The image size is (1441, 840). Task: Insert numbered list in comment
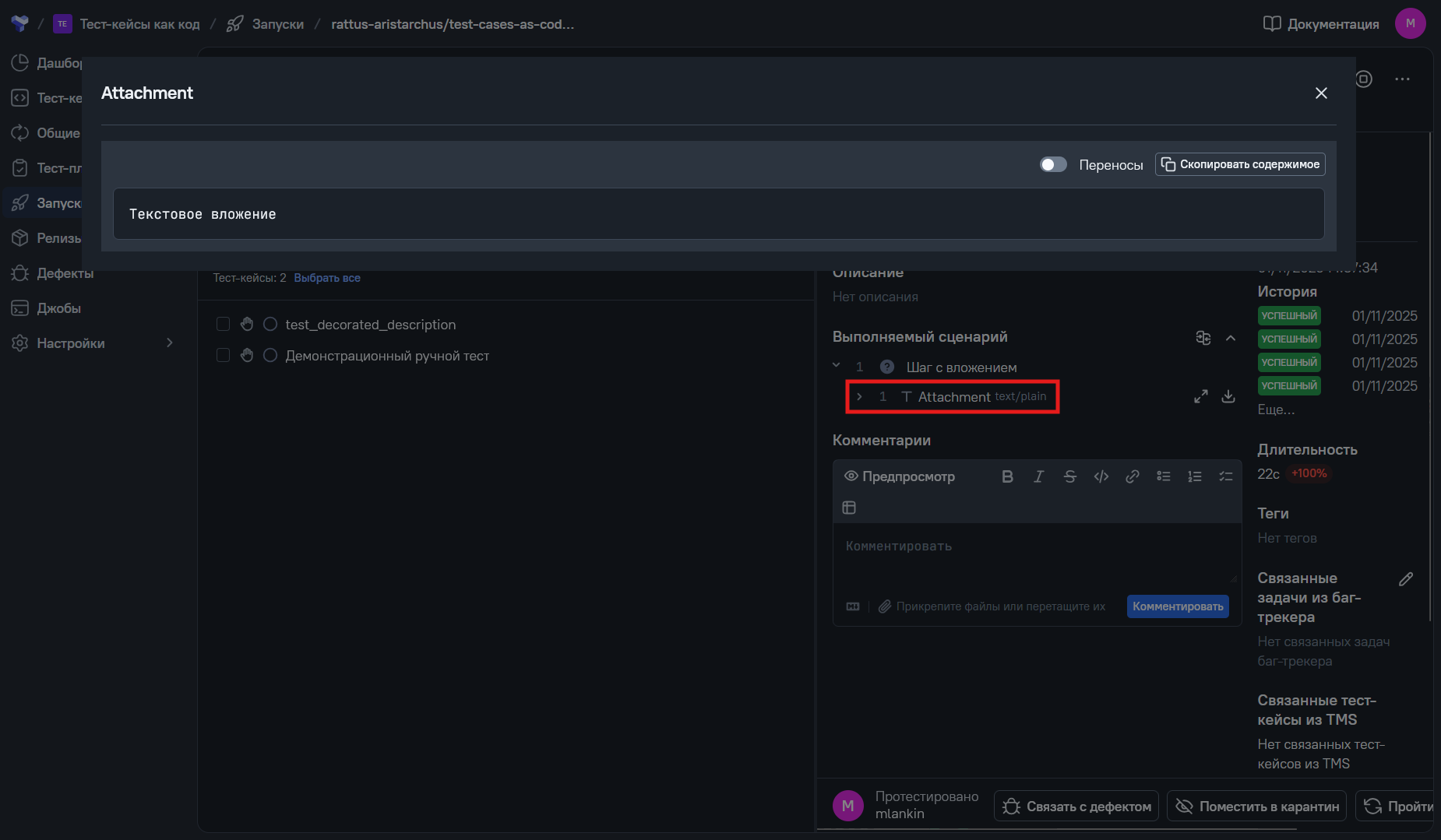[x=1194, y=476]
